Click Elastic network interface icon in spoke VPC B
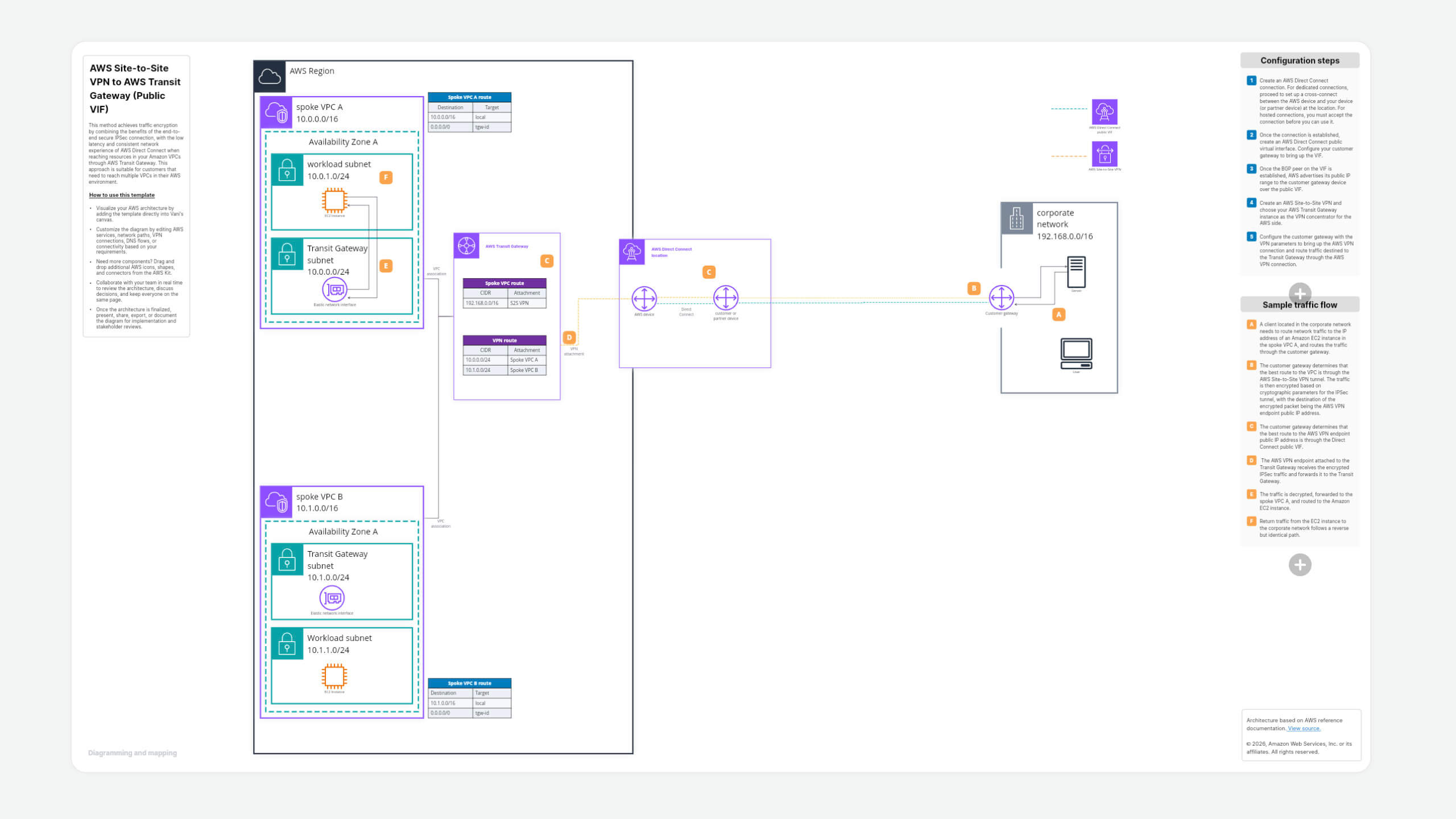Image resolution: width=1456 pixels, height=819 pixels. pyautogui.click(x=332, y=598)
